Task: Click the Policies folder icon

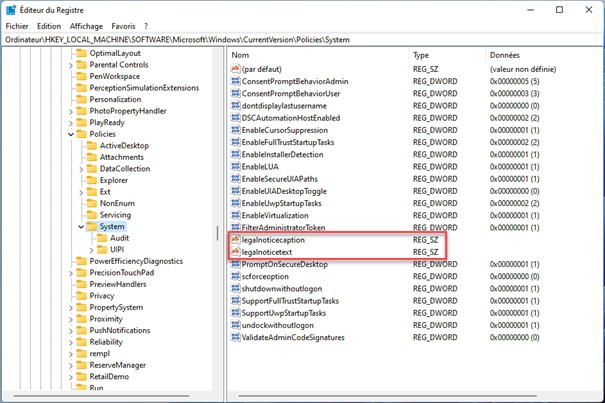Action: tap(81, 133)
